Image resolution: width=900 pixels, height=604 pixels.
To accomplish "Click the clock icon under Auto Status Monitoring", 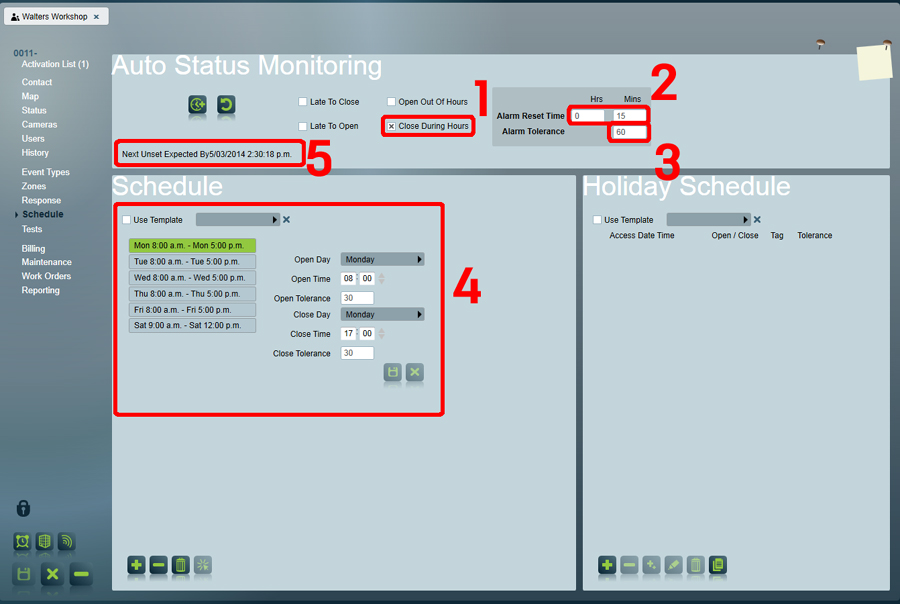I will [x=197, y=104].
